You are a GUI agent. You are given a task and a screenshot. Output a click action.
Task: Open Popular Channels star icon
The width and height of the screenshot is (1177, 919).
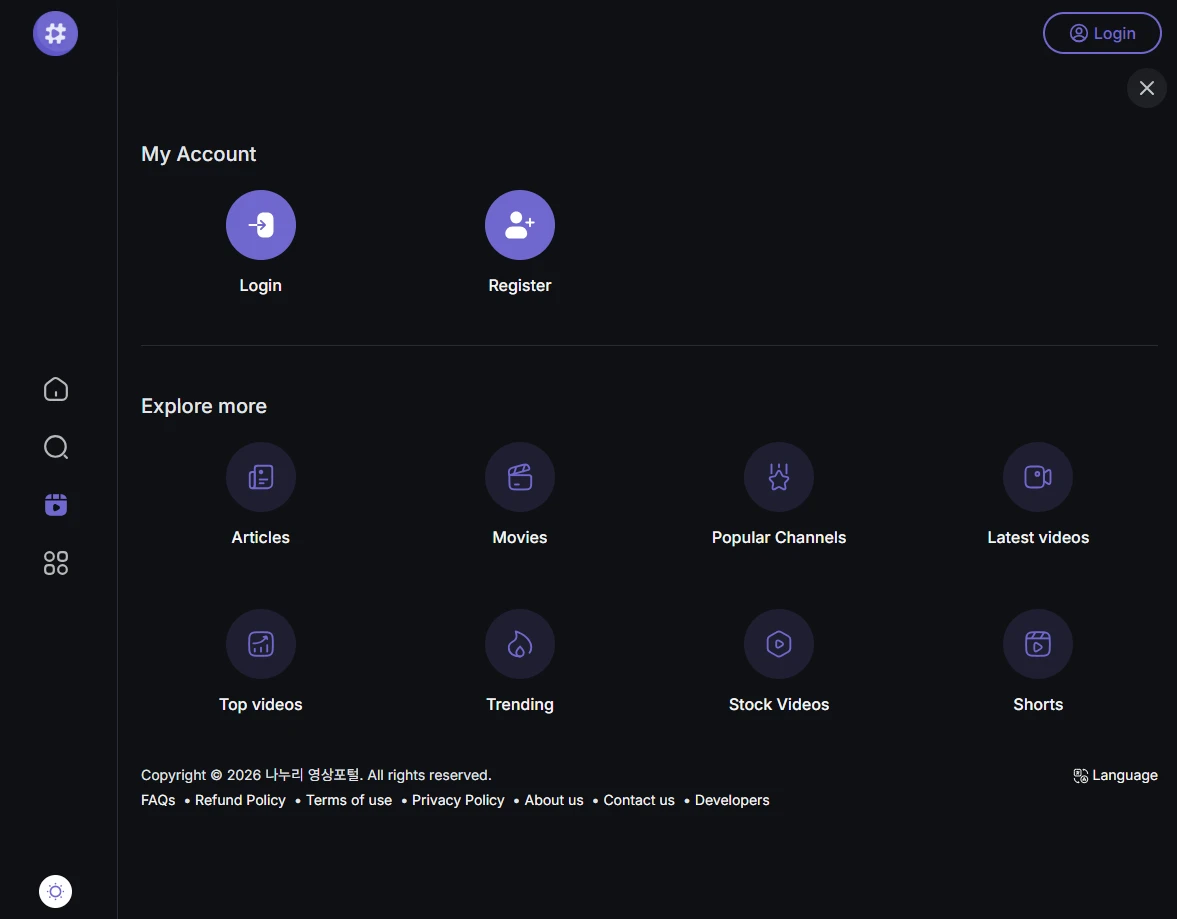pyautogui.click(x=778, y=477)
